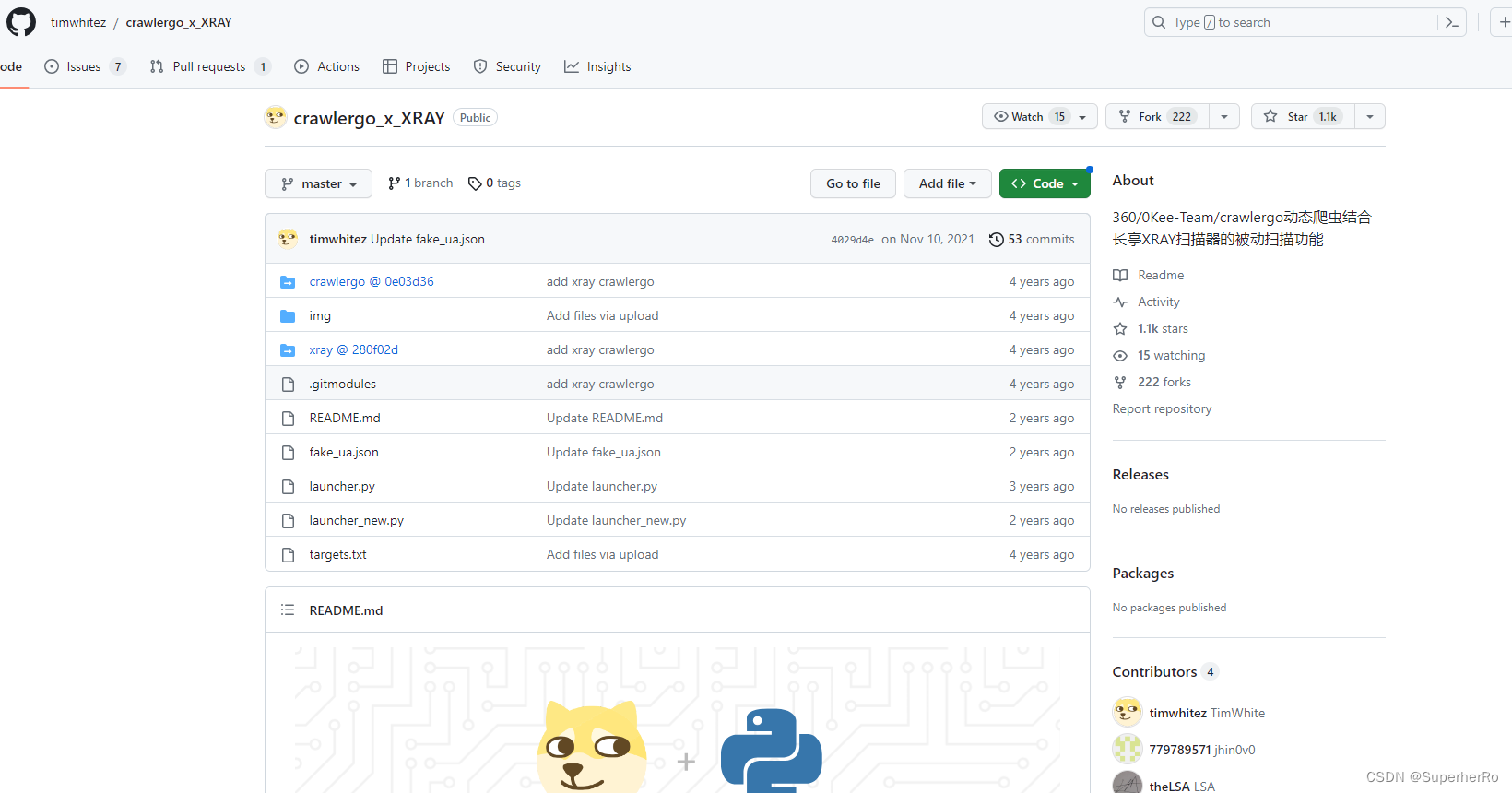Open the Issues tab
Viewport: 1512px width, 793px height.
(x=85, y=66)
